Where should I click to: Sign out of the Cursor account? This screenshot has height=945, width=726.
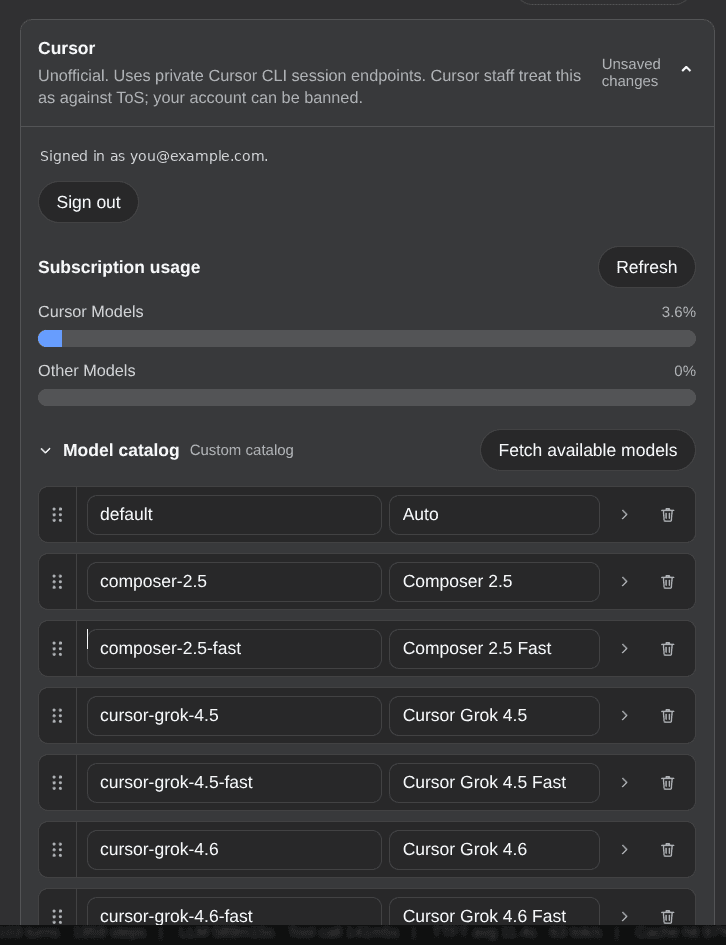tap(89, 202)
